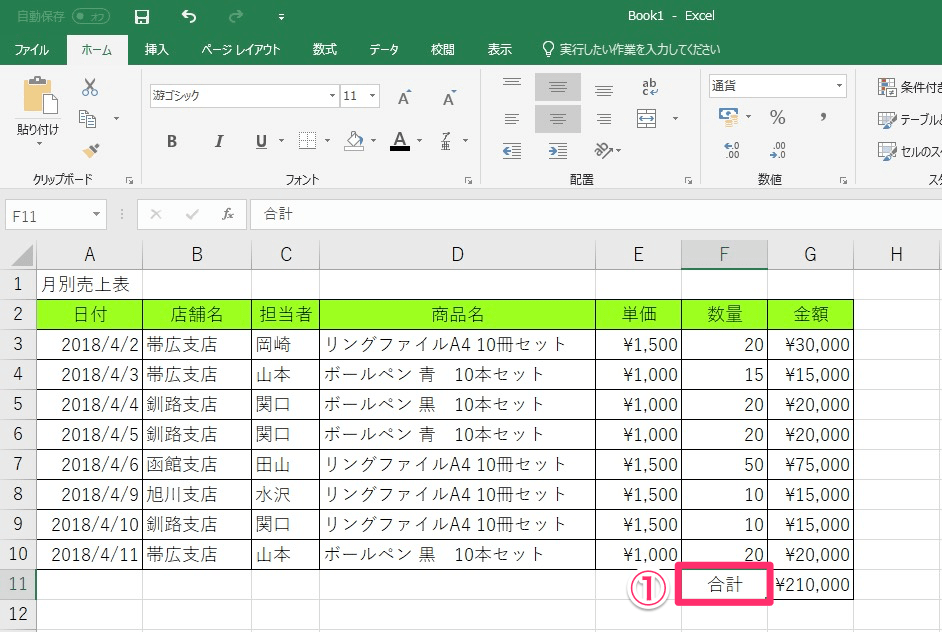Click the Wrap Text icon

click(x=649, y=88)
